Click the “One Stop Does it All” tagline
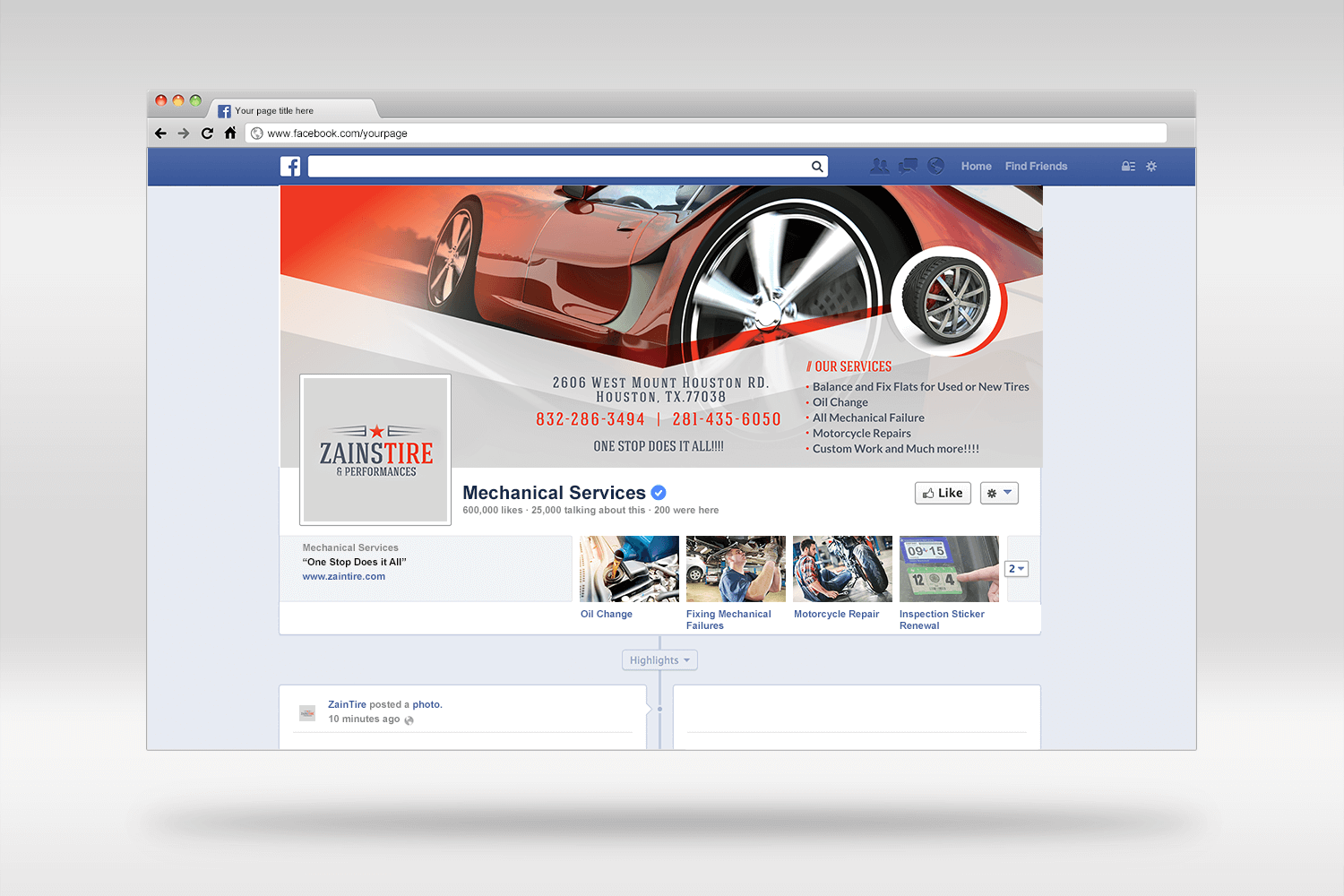This screenshot has width=1344, height=896. [x=355, y=563]
